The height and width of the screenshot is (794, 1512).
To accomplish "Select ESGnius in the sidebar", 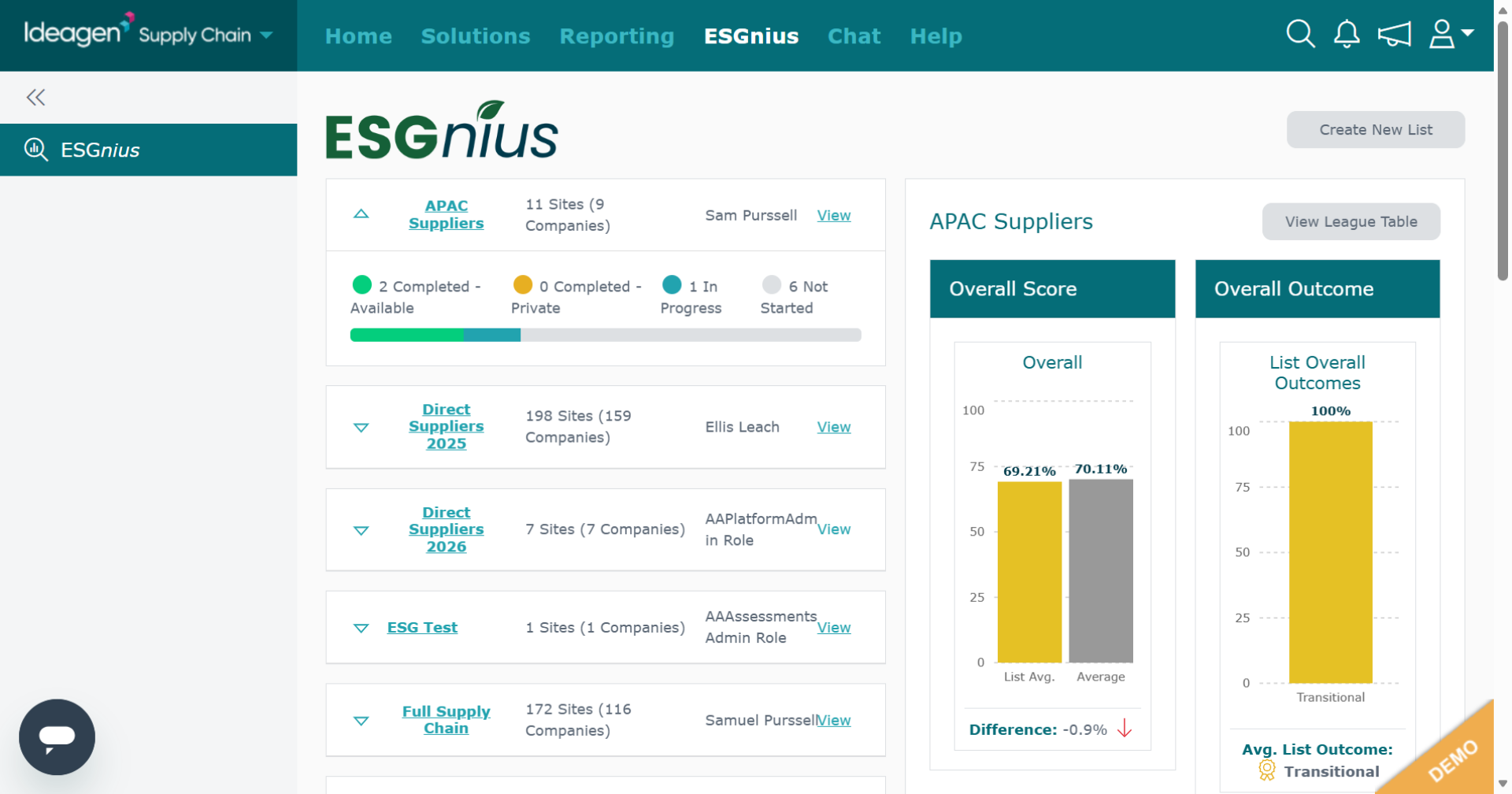I will (x=148, y=150).
